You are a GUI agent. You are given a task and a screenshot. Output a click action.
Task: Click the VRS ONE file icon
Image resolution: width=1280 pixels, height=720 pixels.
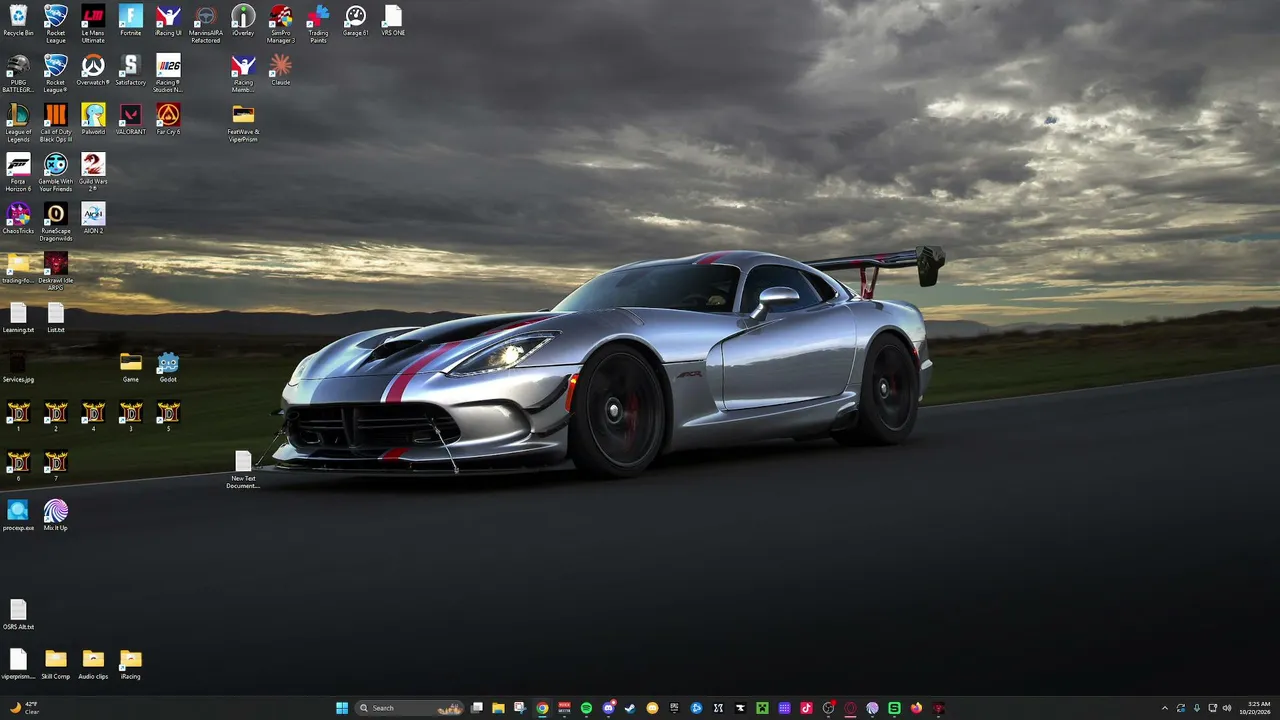pos(393,21)
